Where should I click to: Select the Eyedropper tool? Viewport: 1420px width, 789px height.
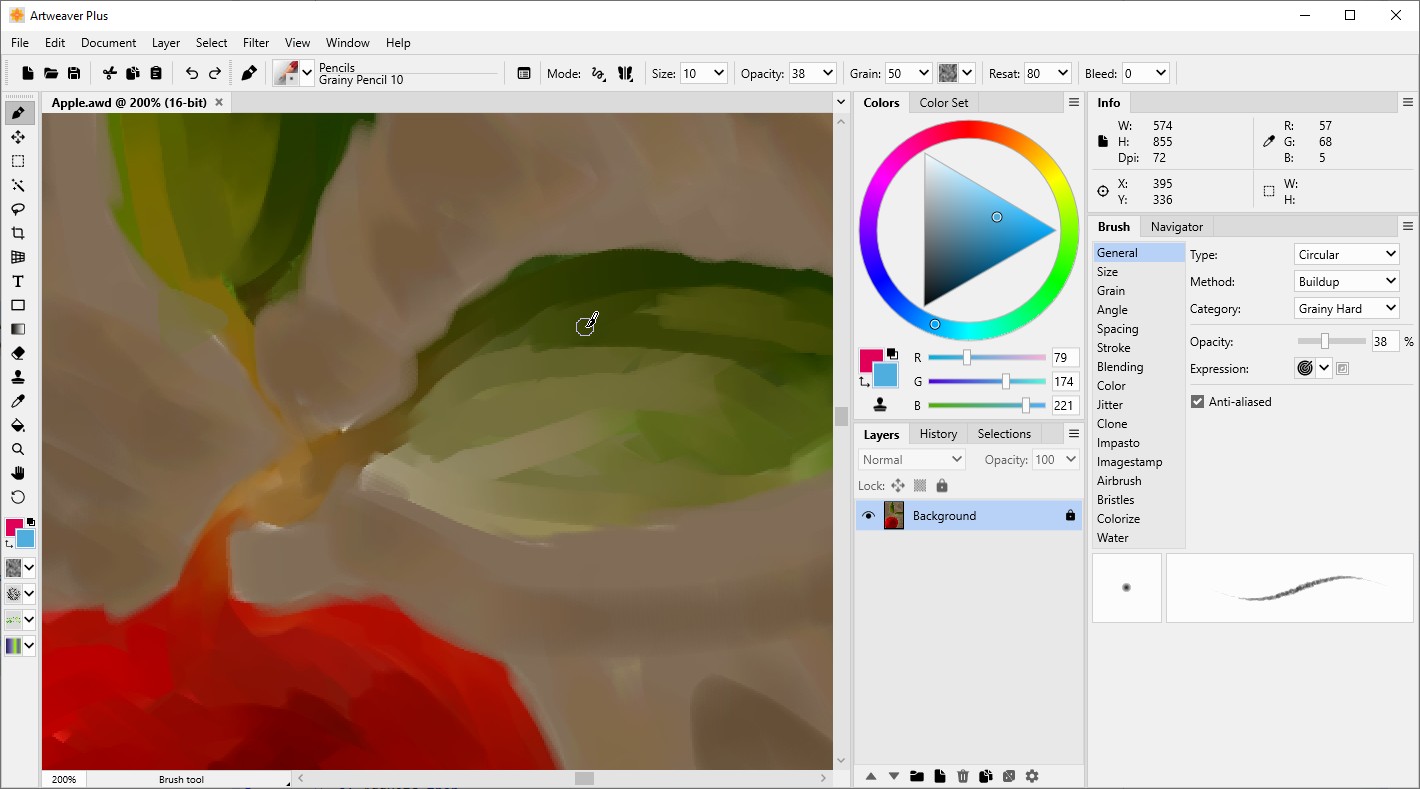coord(18,401)
